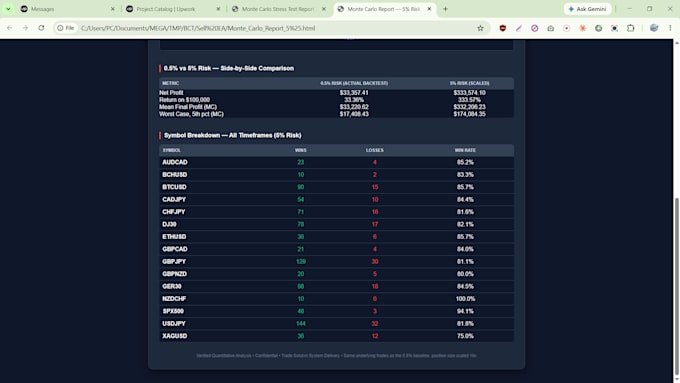Open the purple pen extension
The image size is (680, 383).
pyautogui.click(x=519, y=28)
